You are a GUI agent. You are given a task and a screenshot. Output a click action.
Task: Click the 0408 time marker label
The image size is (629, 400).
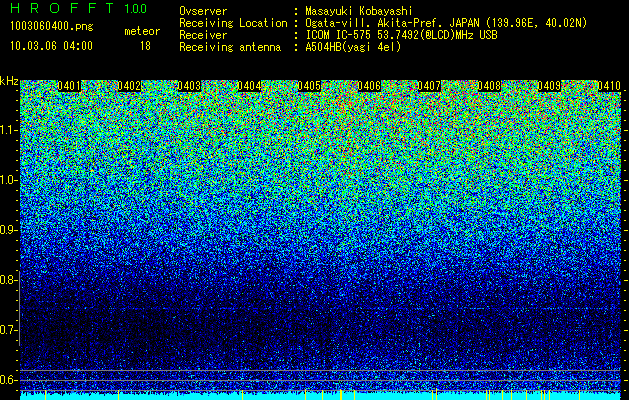(x=489, y=86)
